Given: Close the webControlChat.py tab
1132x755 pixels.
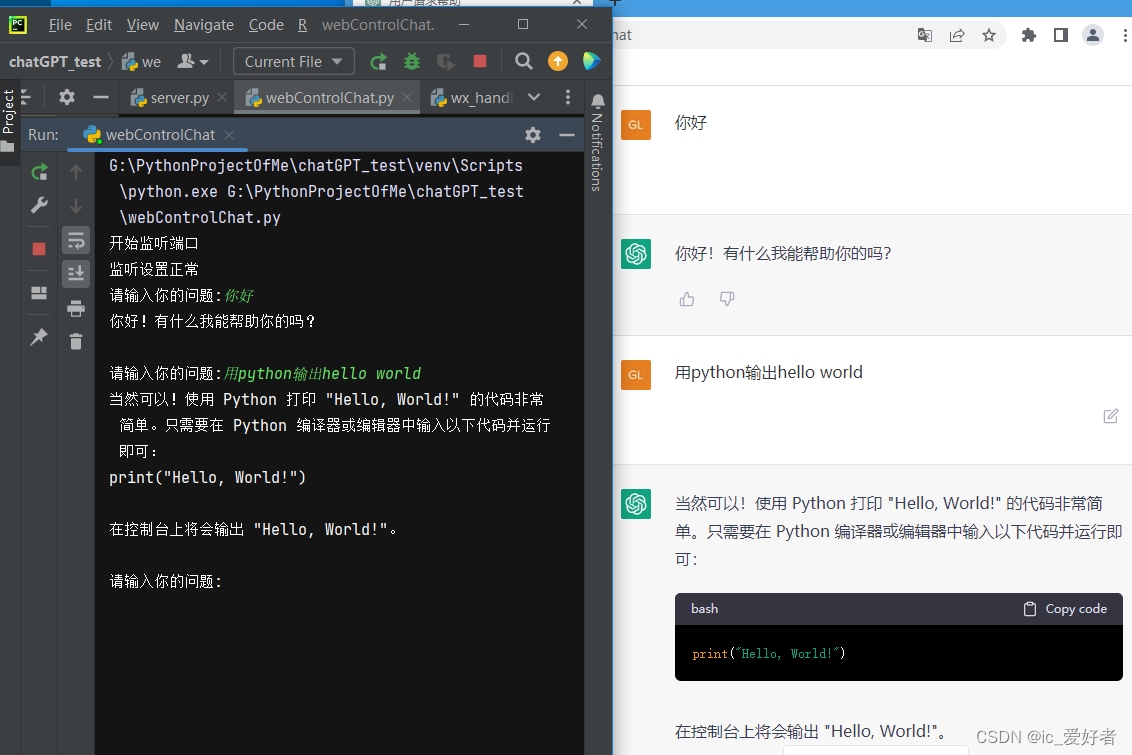Looking at the screenshot, I should pos(407,97).
